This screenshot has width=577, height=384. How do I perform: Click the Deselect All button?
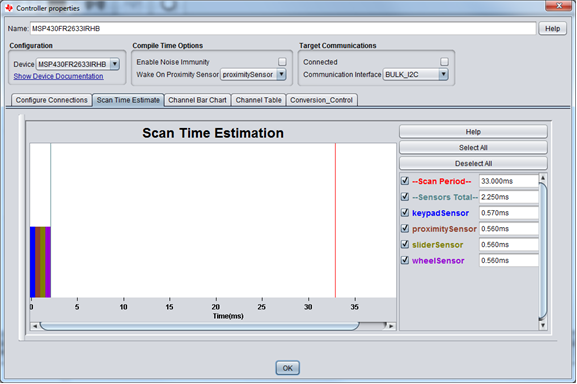[x=473, y=163]
